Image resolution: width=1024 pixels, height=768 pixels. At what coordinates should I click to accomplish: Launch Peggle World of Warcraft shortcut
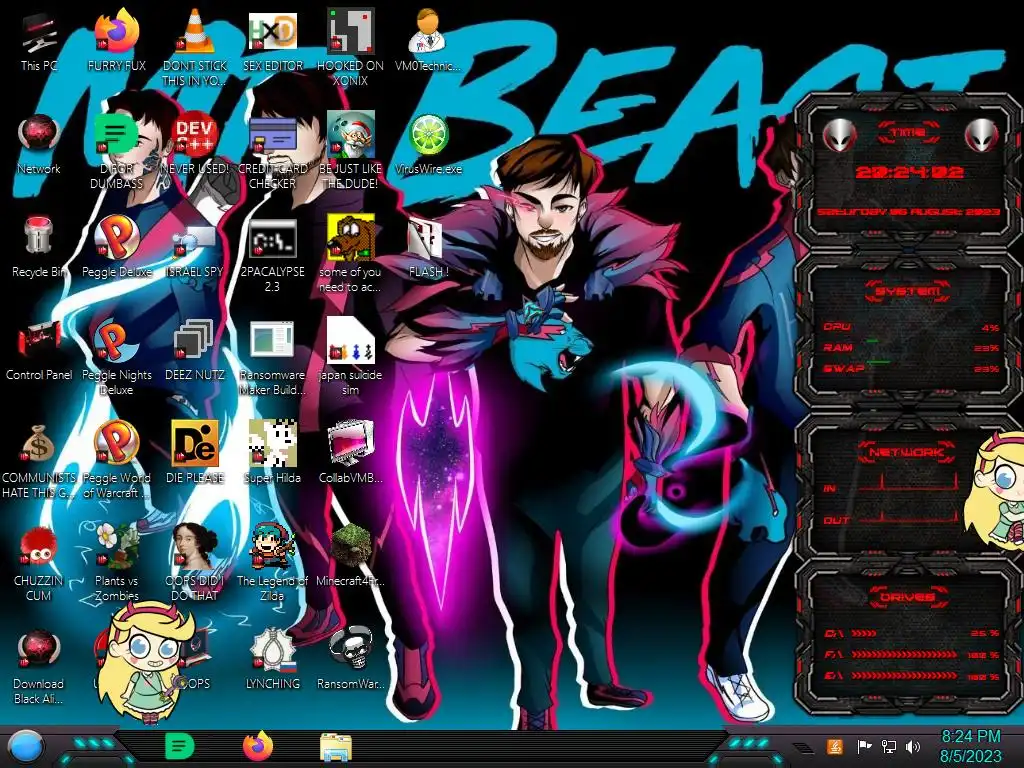[117, 460]
